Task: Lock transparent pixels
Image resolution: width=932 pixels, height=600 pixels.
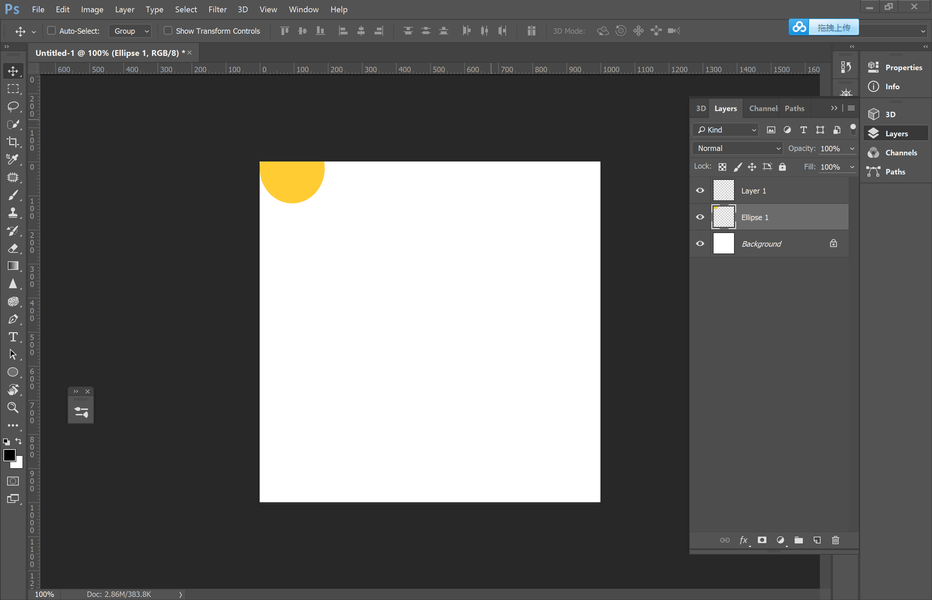Action: click(722, 167)
